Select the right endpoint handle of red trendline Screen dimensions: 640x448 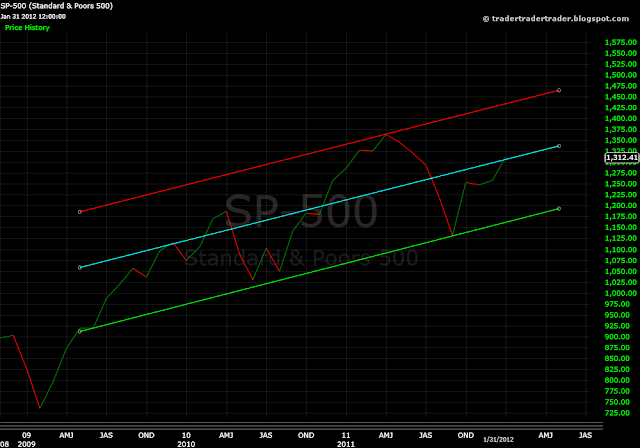(x=559, y=90)
